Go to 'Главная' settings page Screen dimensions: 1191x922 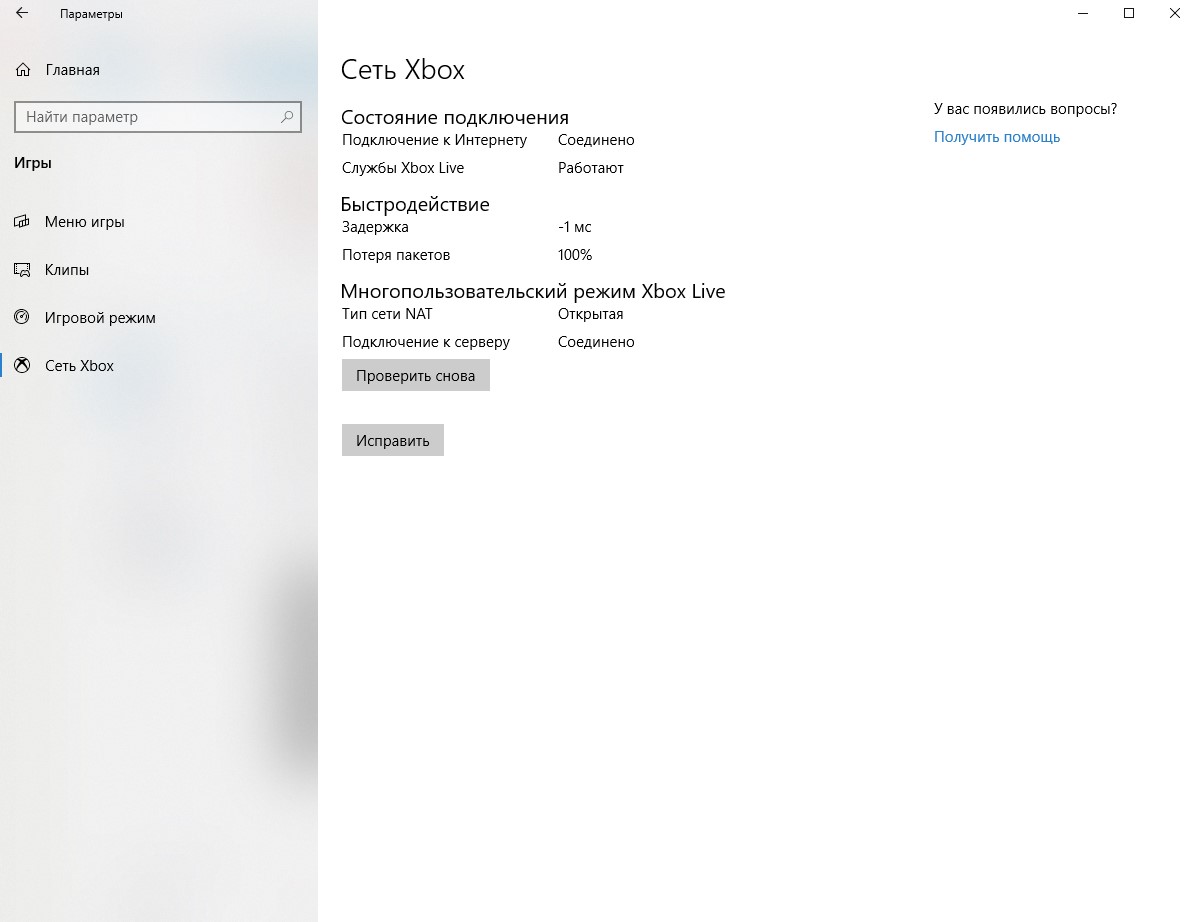click(72, 70)
